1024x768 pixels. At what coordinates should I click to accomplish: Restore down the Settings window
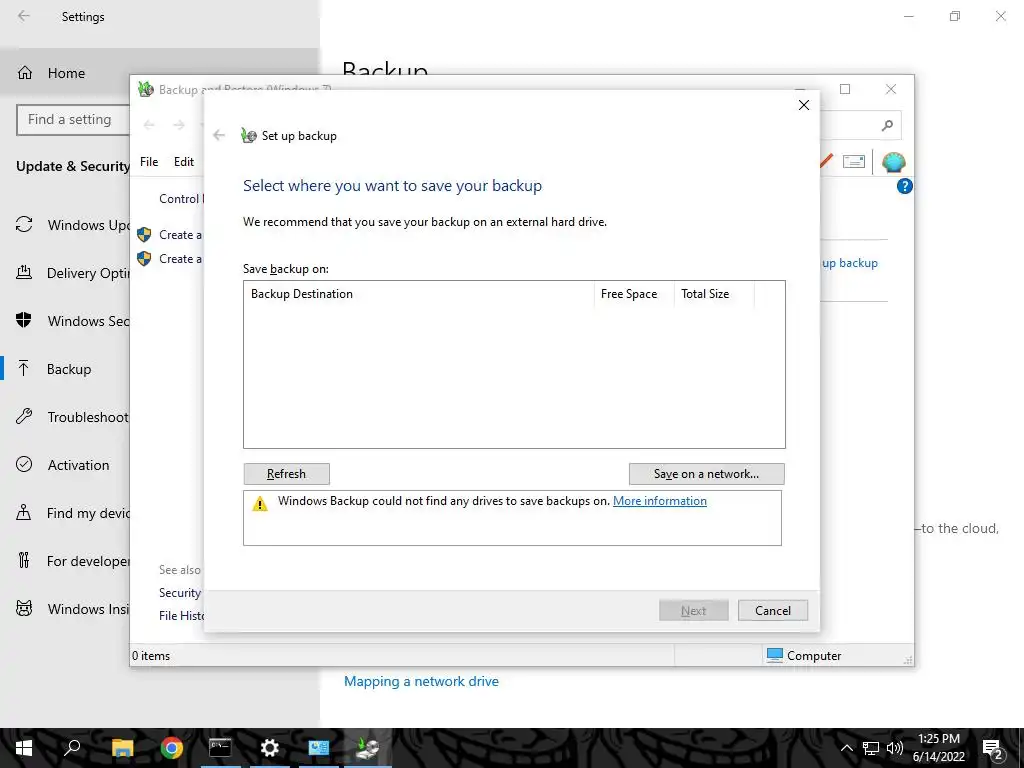(955, 16)
